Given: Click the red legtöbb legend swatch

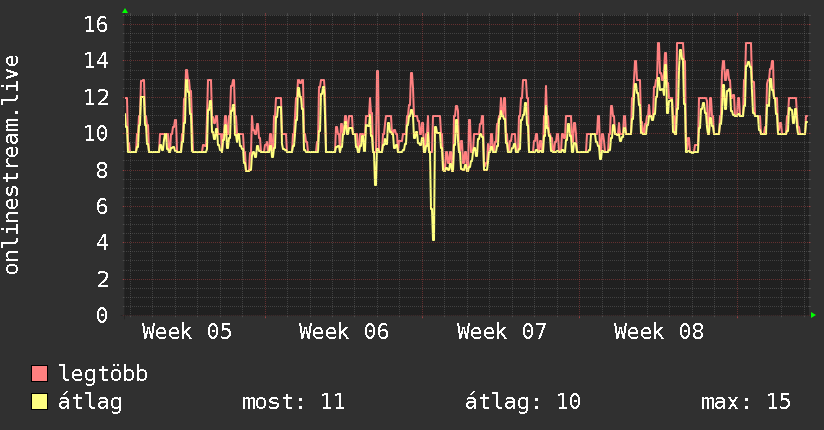Looking at the screenshot, I should 40,374.
